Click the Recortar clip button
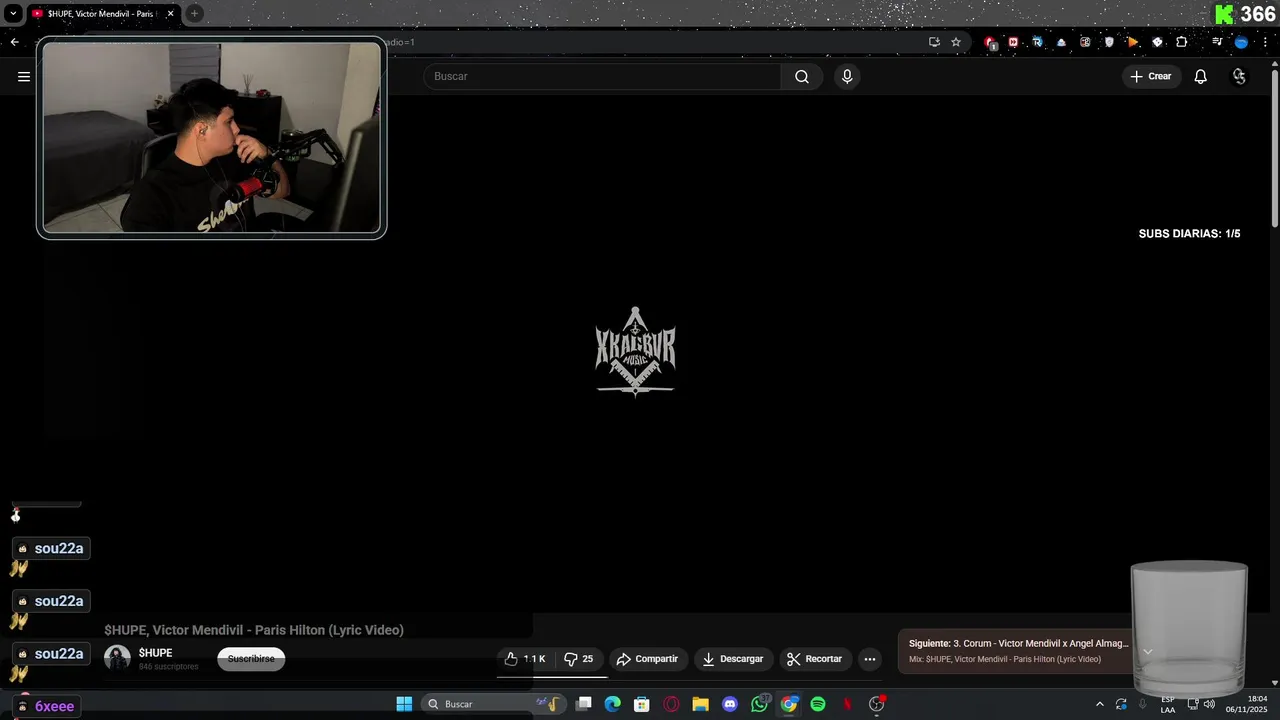The height and width of the screenshot is (720, 1280). point(814,659)
